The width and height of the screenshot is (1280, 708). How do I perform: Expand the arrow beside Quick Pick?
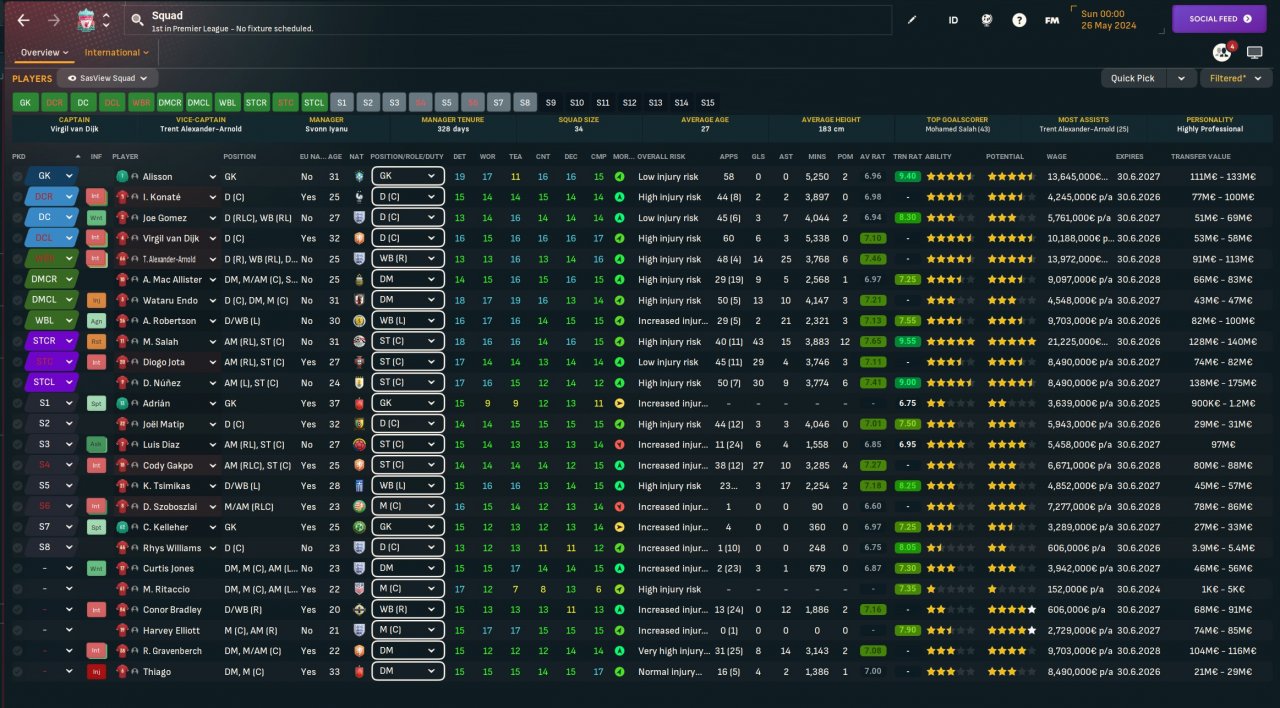(x=1182, y=78)
